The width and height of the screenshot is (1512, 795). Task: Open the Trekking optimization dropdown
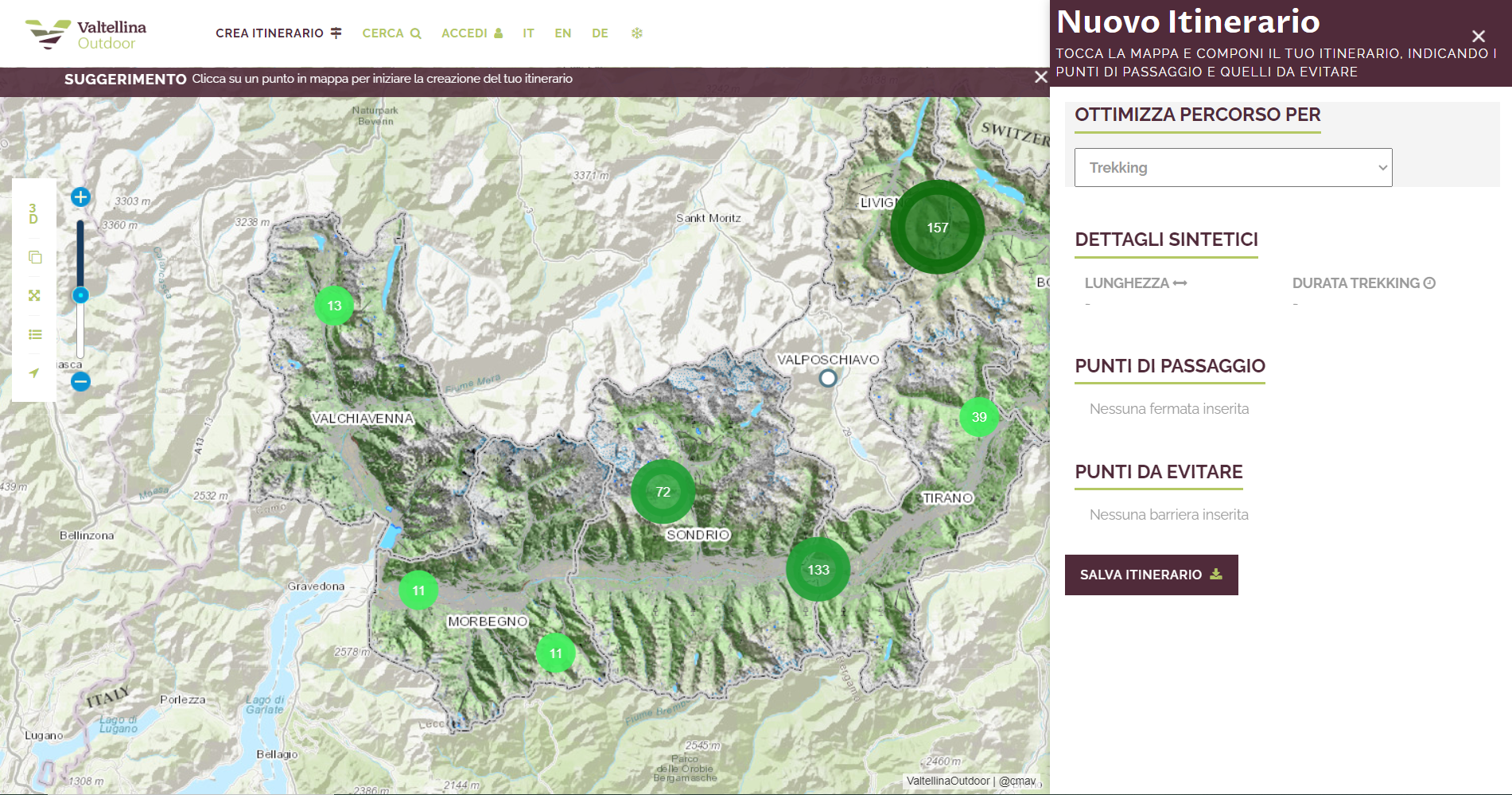point(1233,168)
